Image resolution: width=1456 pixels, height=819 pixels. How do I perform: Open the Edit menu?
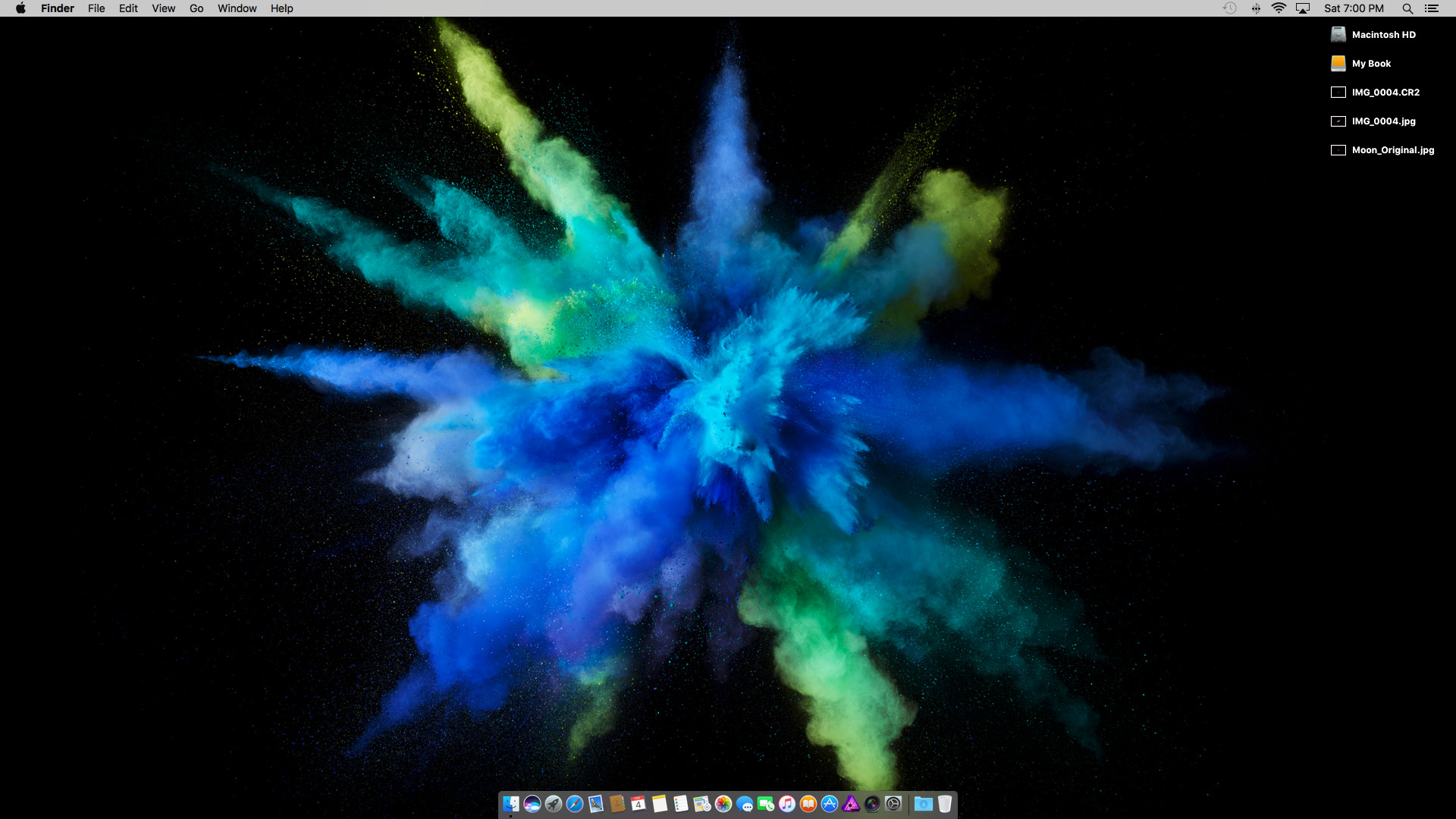(128, 8)
